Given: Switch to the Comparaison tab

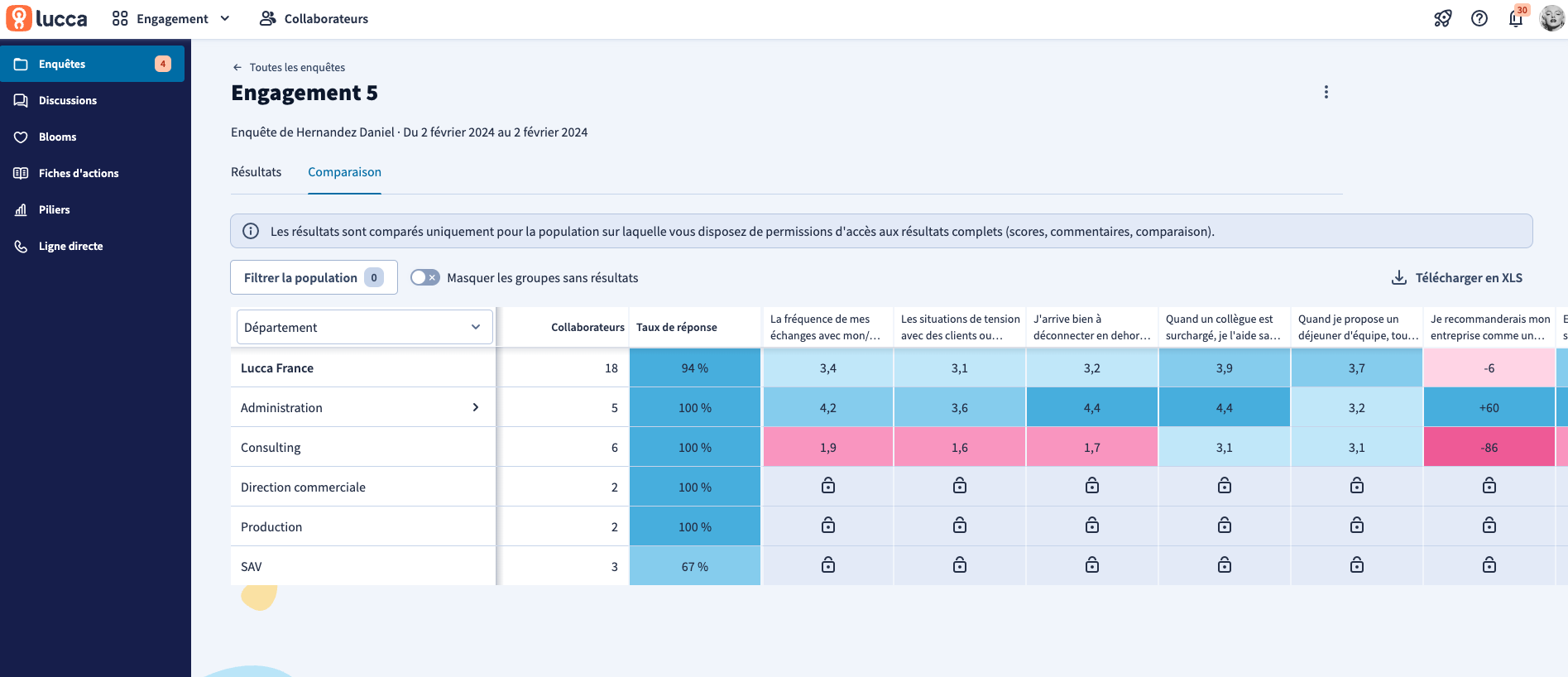Looking at the screenshot, I should 344,172.
